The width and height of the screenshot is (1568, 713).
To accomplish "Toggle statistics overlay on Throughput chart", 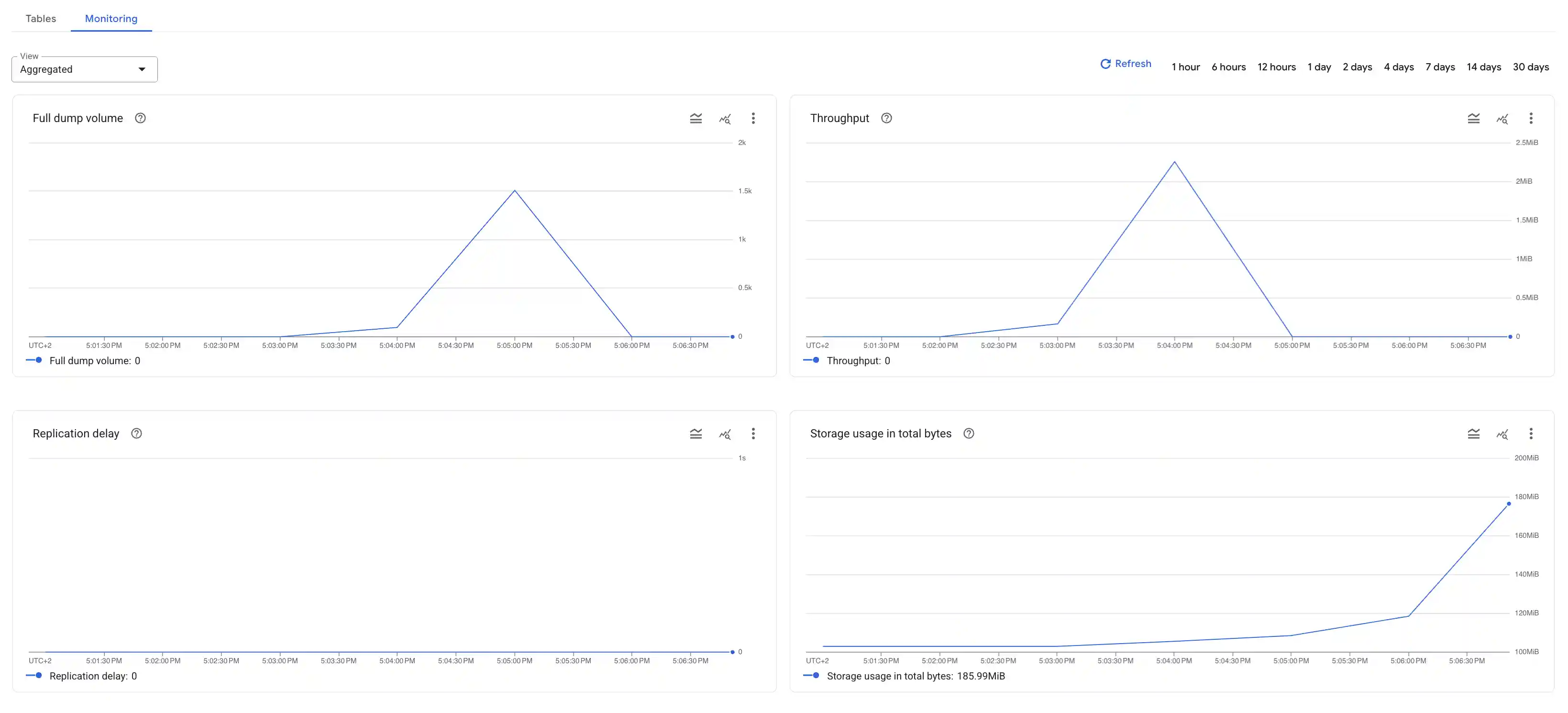I will point(1474,118).
